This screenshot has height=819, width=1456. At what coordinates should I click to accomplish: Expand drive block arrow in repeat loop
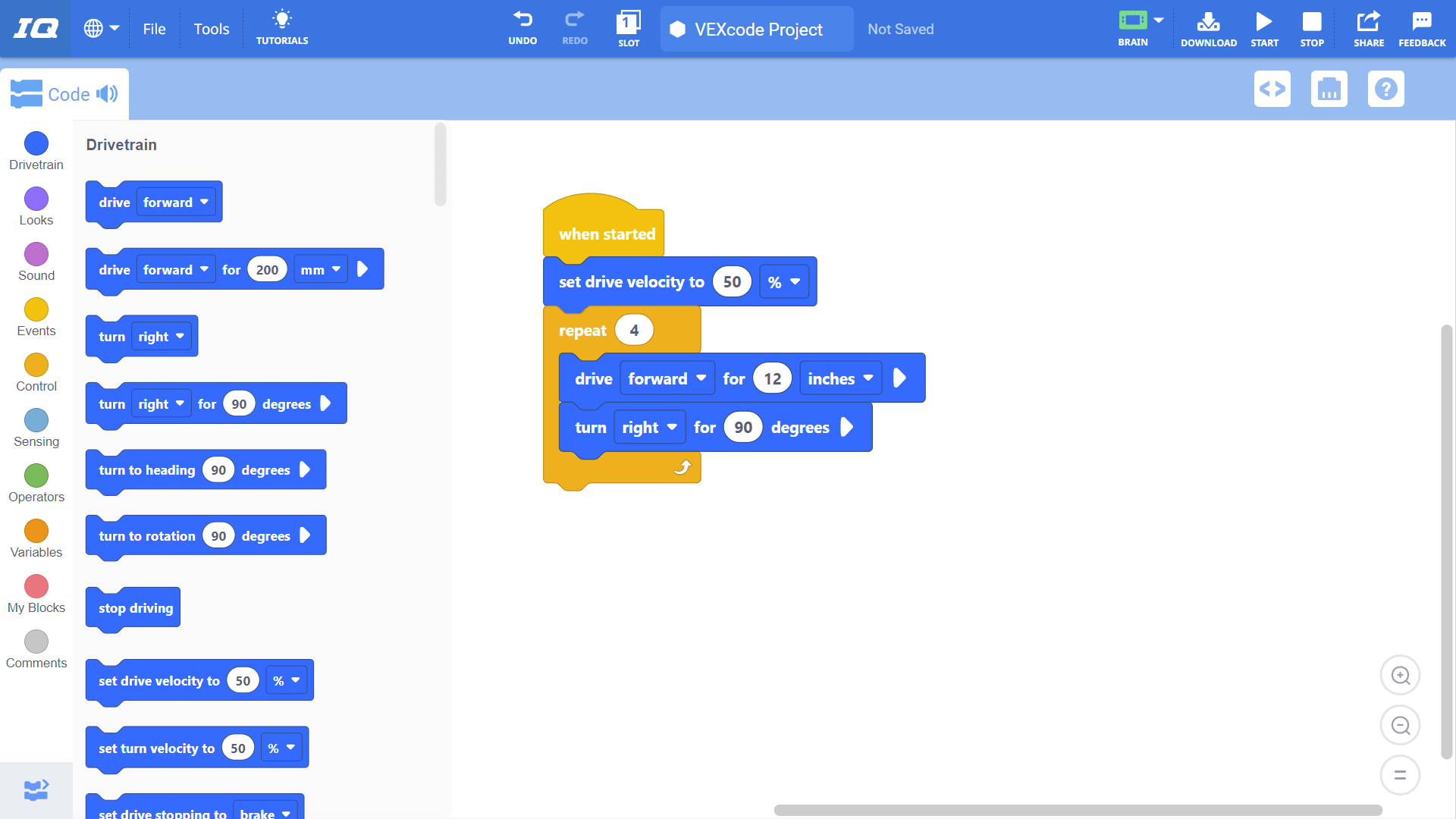click(899, 378)
